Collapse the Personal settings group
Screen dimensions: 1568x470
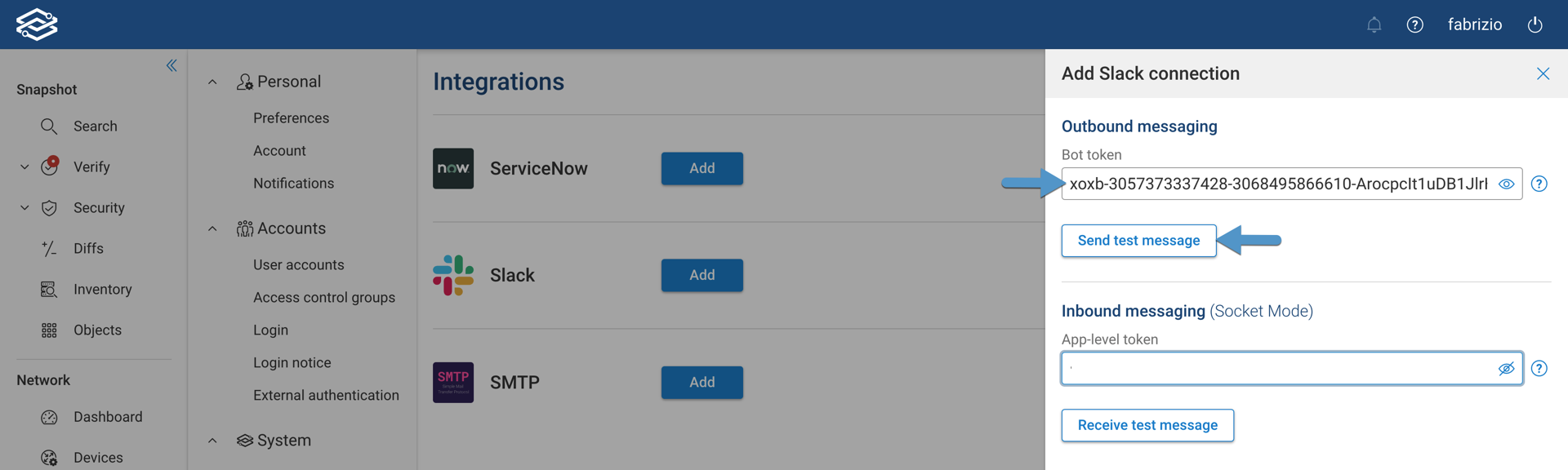212,82
